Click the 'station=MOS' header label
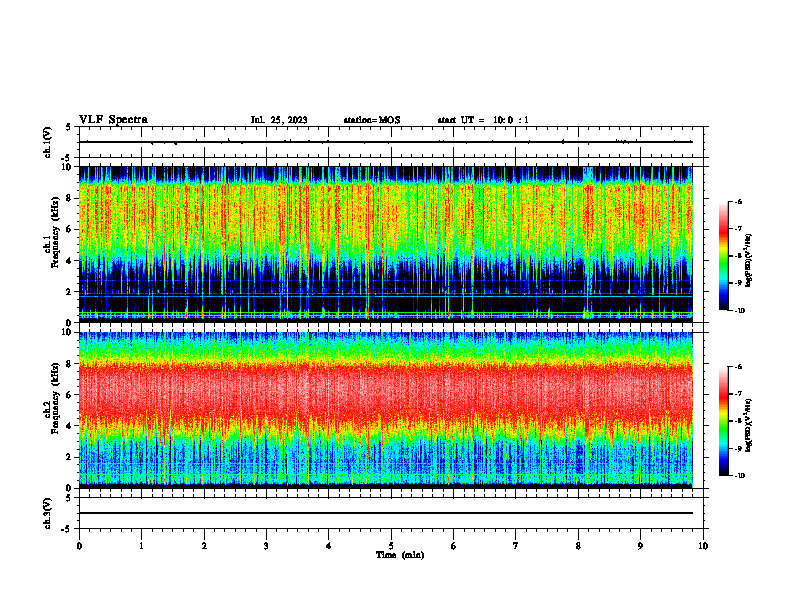The width and height of the screenshot is (792, 612). click(x=372, y=120)
